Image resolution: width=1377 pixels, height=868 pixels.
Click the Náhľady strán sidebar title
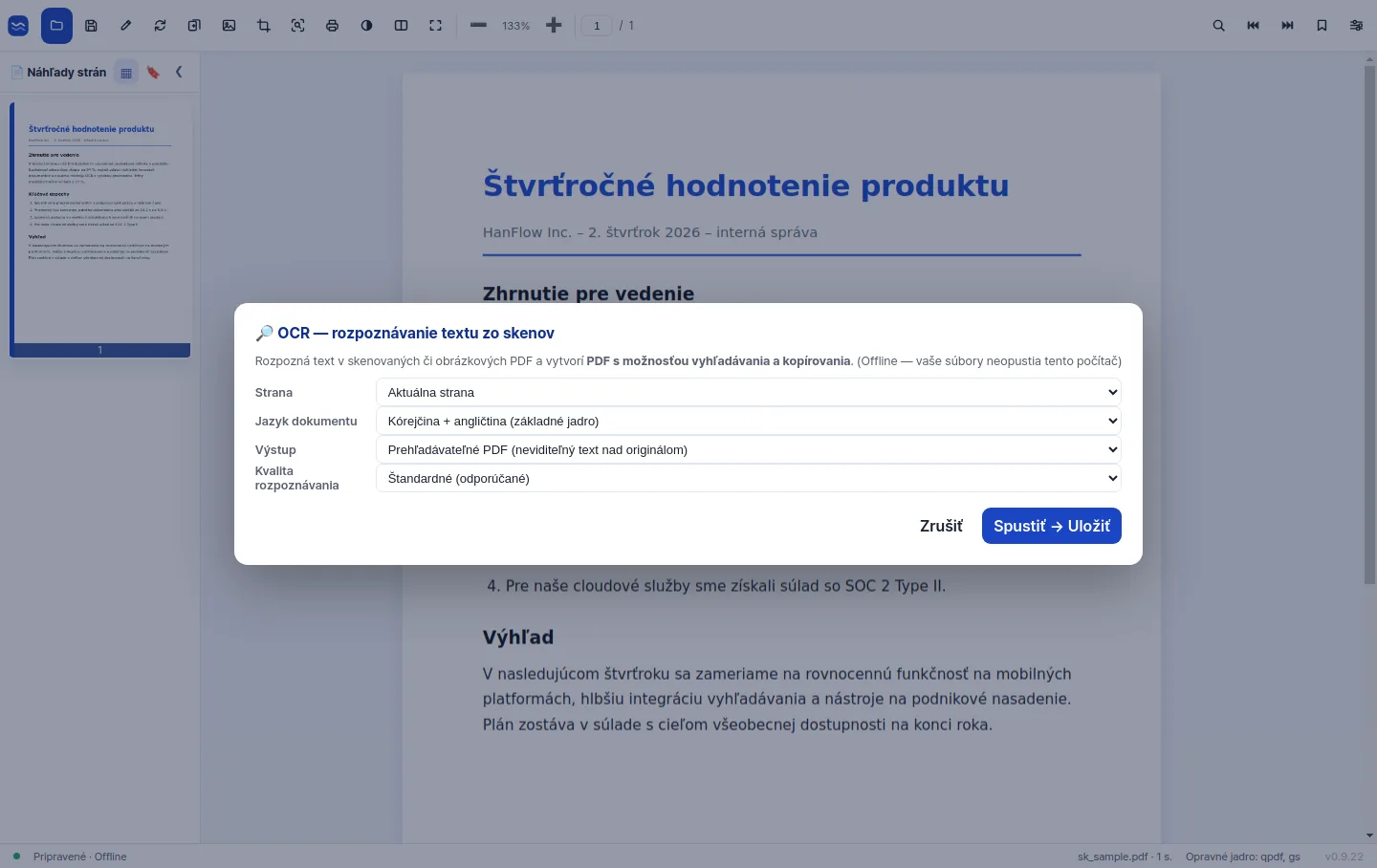[67, 72]
